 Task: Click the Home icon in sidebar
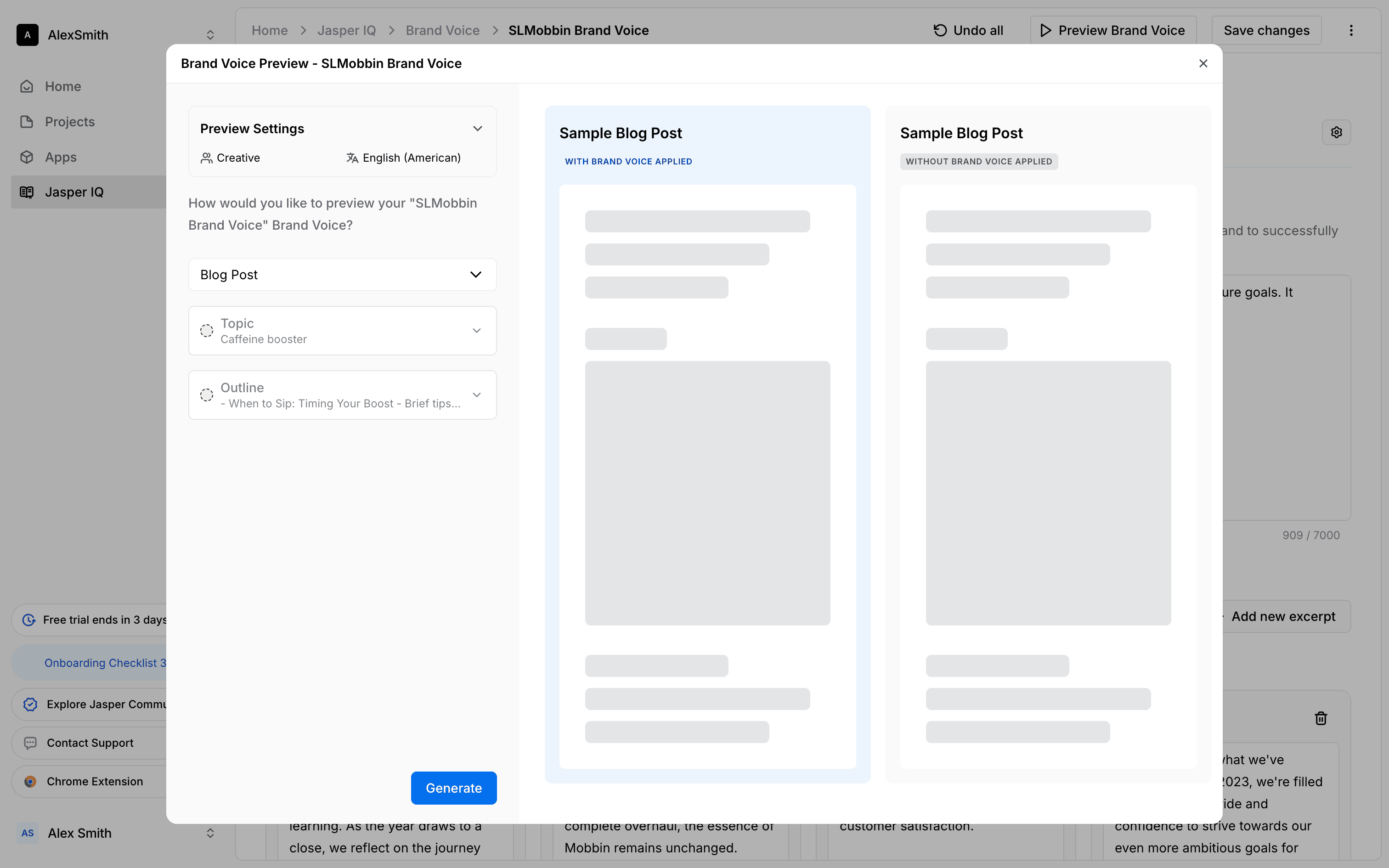pos(27,87)
